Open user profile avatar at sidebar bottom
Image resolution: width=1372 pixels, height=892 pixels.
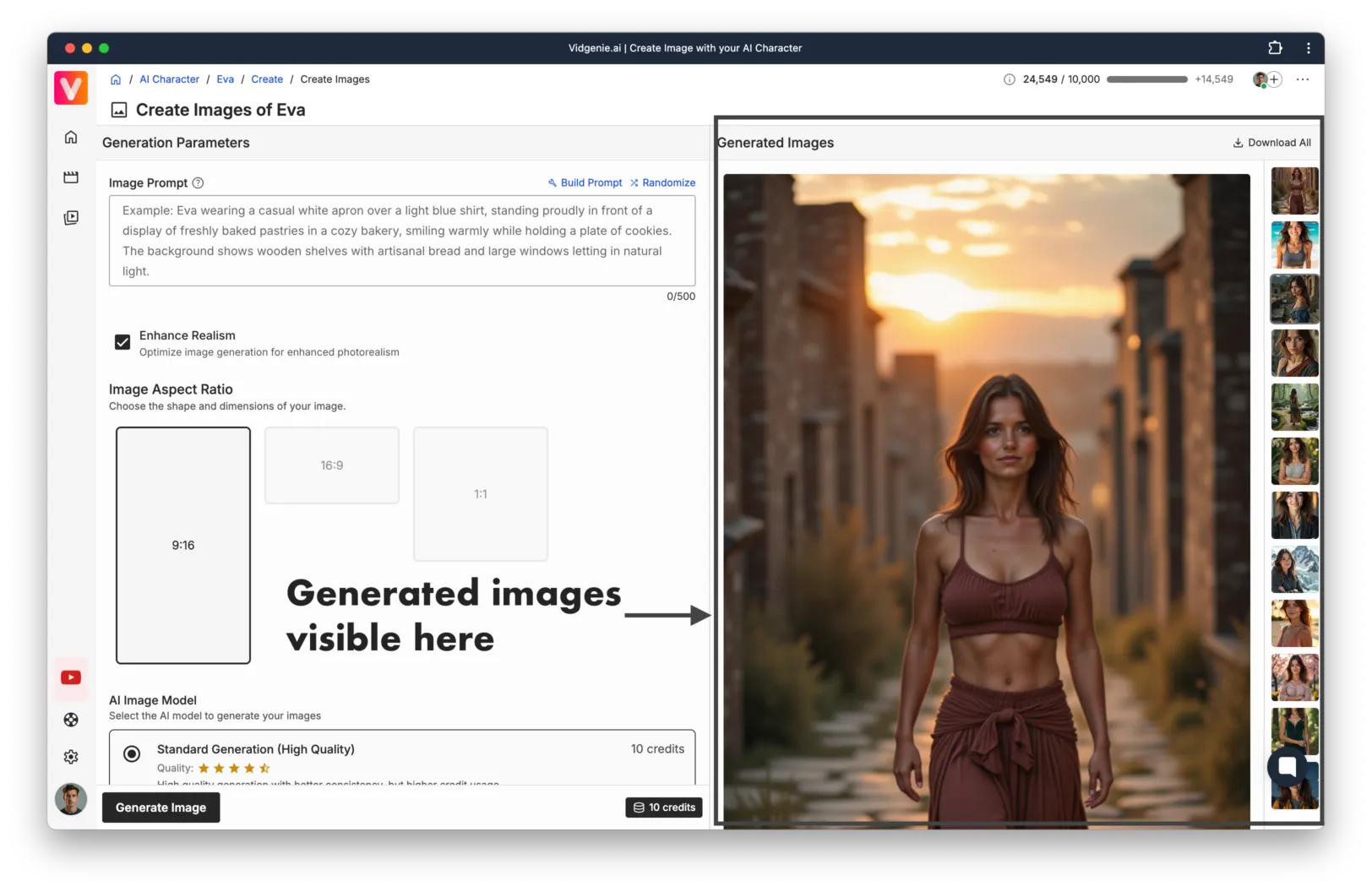[x=71, y=799]
